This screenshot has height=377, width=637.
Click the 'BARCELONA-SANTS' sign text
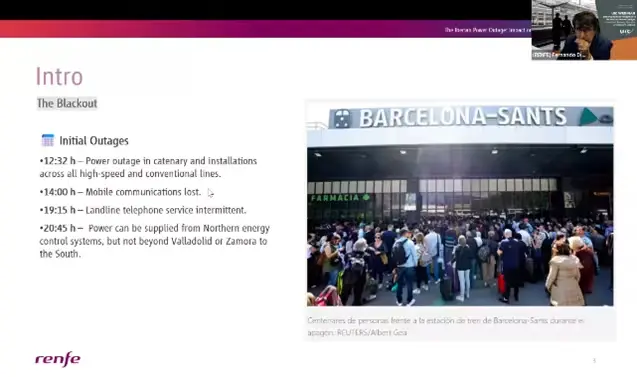[x=463, y=117]
